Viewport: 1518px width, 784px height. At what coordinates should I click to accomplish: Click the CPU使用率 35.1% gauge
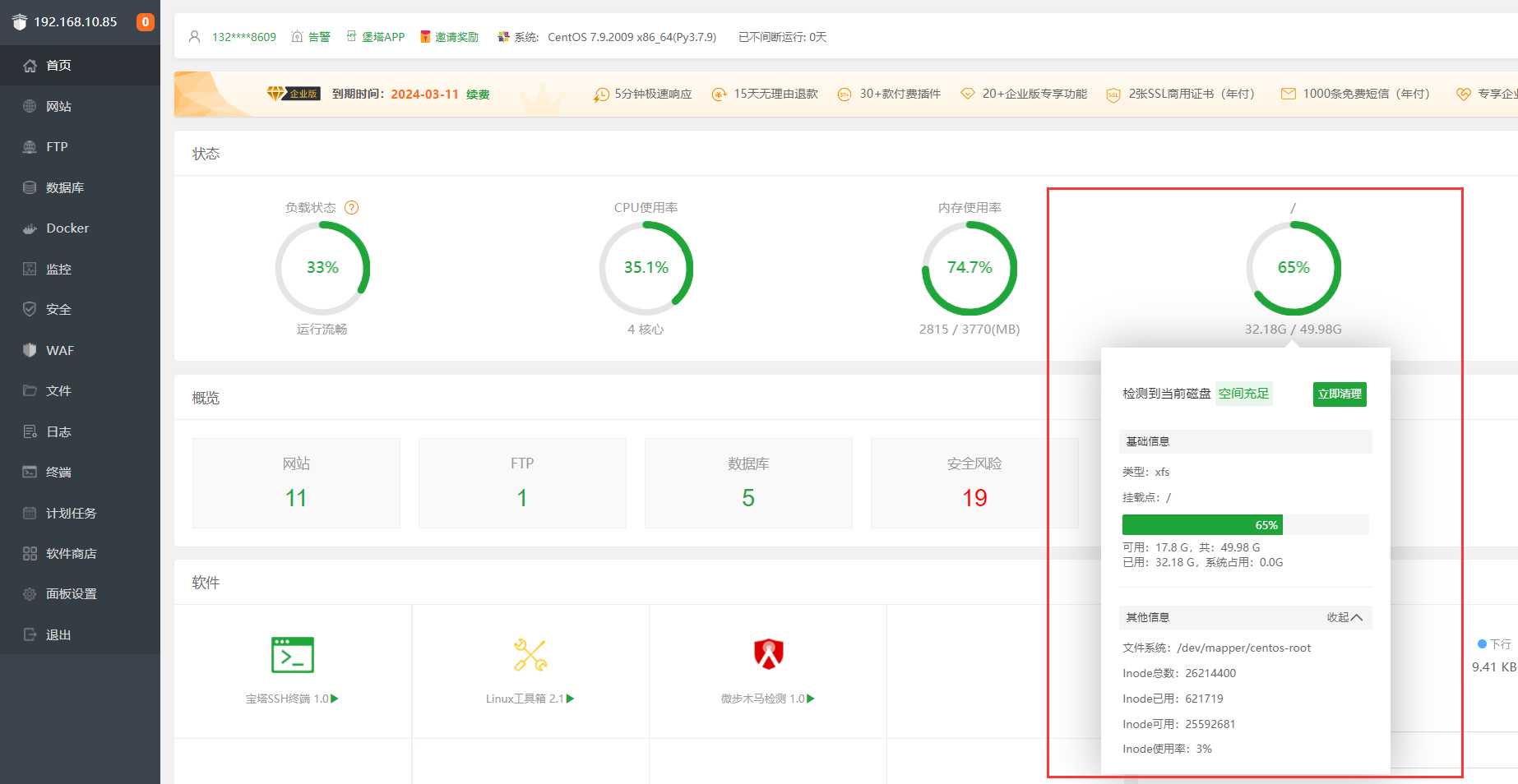(x=646, y=268)
